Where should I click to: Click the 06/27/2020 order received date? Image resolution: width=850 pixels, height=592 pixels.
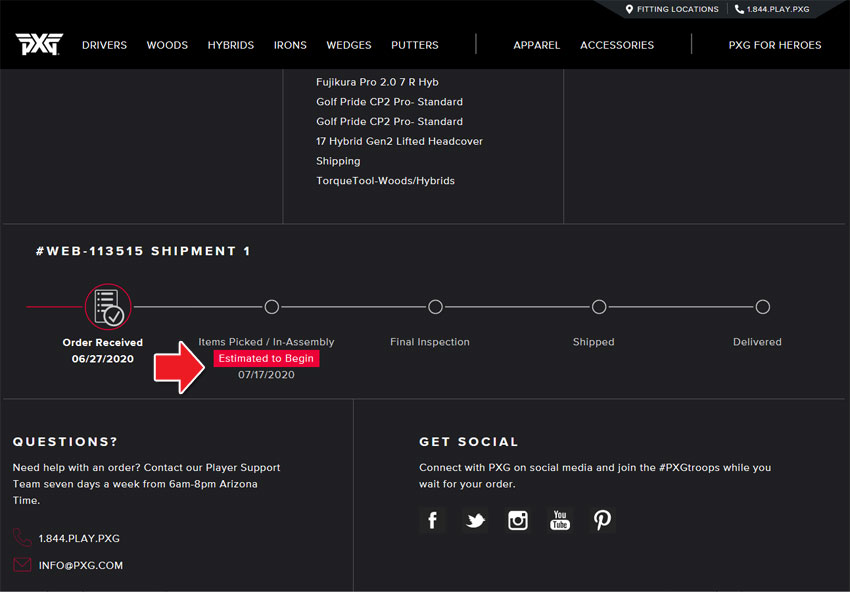pos(102,359)
